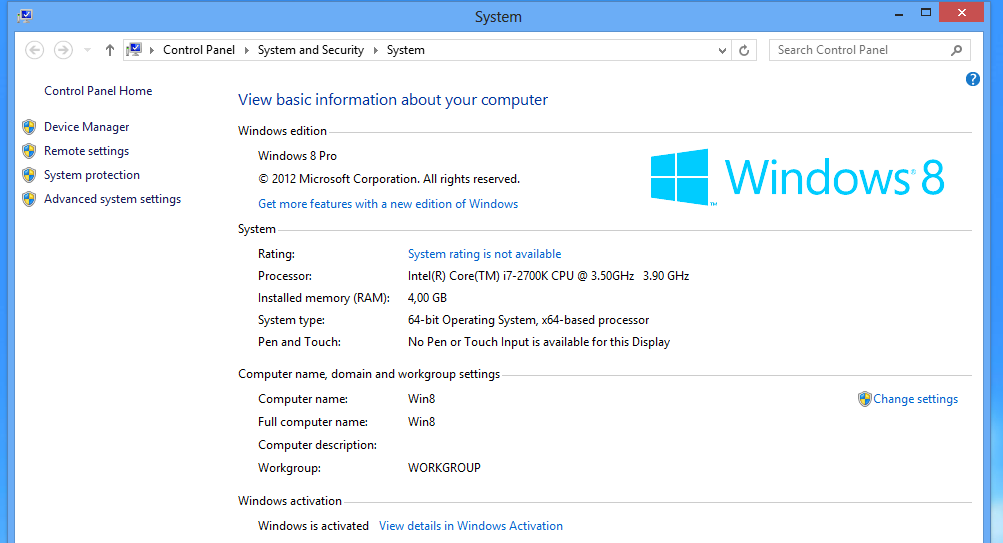1003x543 pixels.
Task: Open Remote settings
Action: coord(86,151)
